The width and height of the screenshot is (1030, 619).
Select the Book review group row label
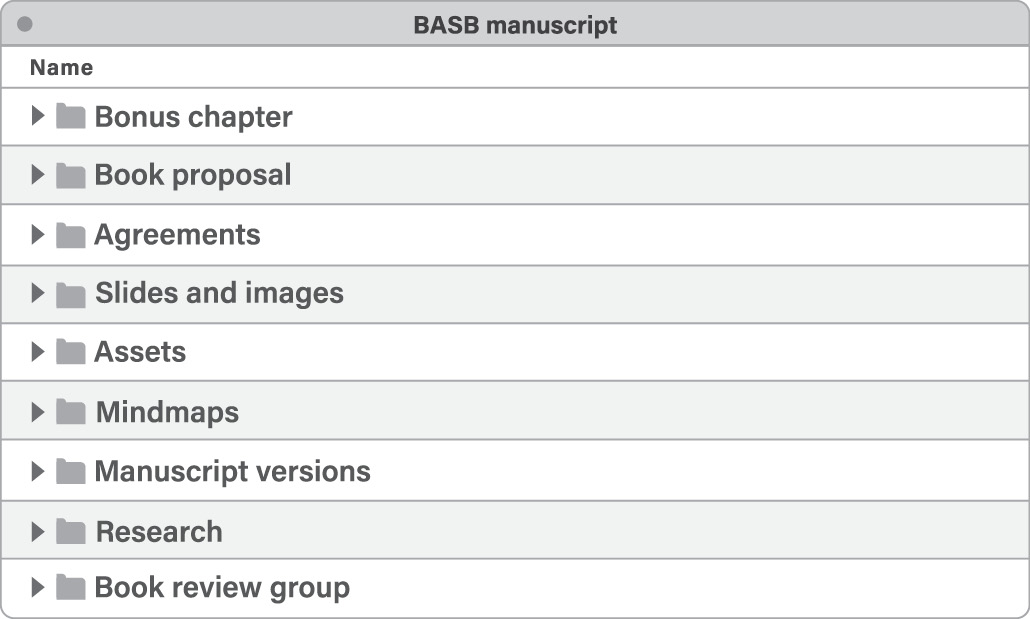point(222,587)
